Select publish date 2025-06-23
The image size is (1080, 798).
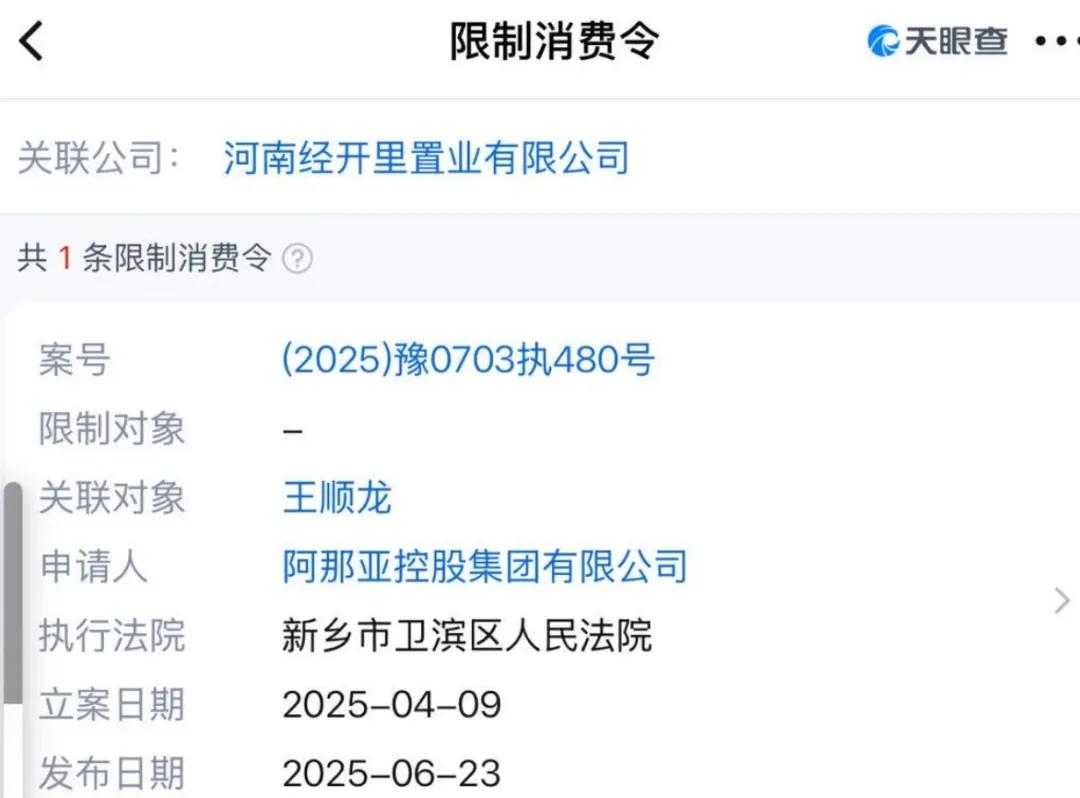pyautogui.click(x=391, y=771)
